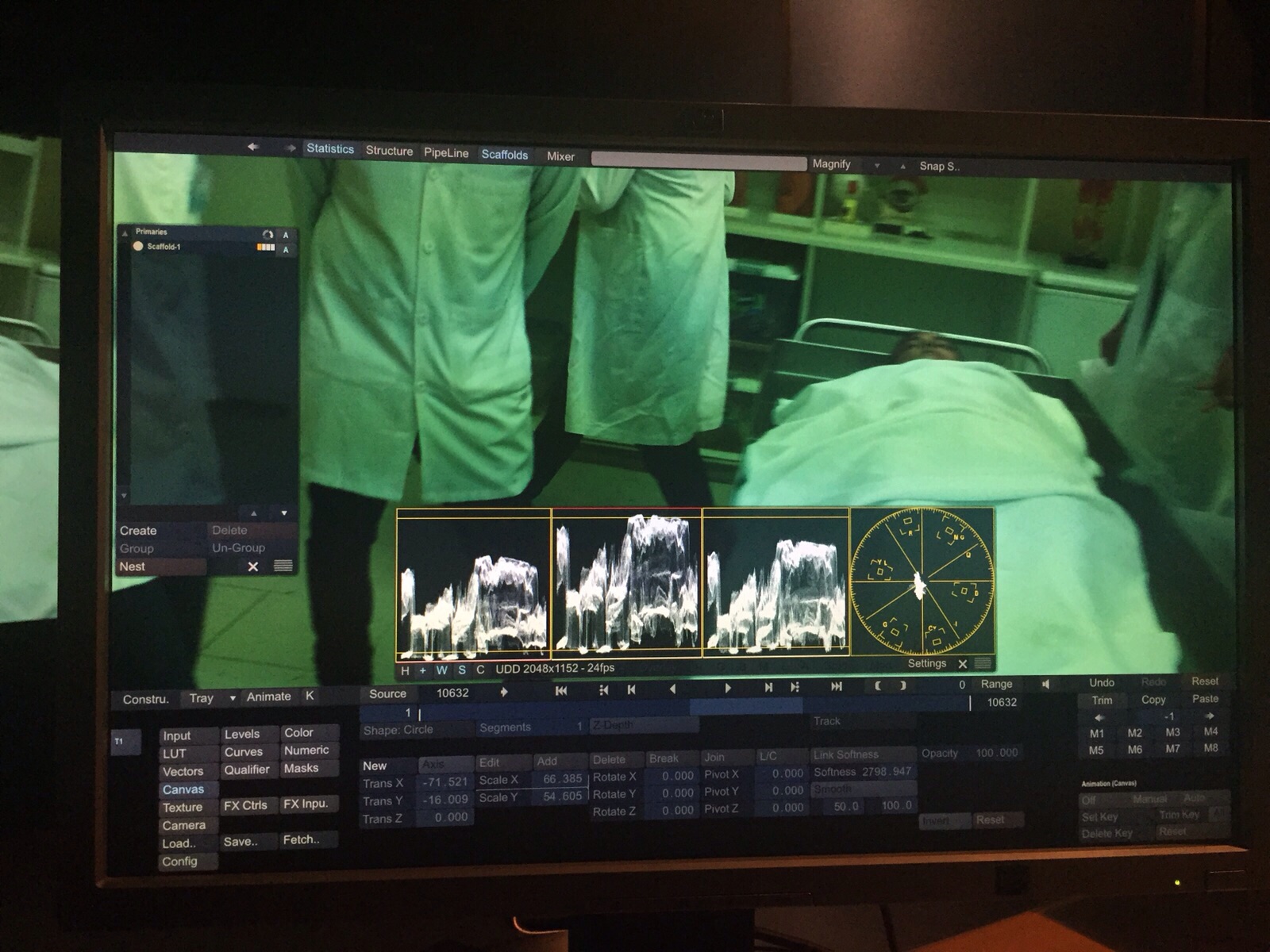The image size is (1270, 952).
Task: Toggle the C color scope button
Action: click(480, 670)
